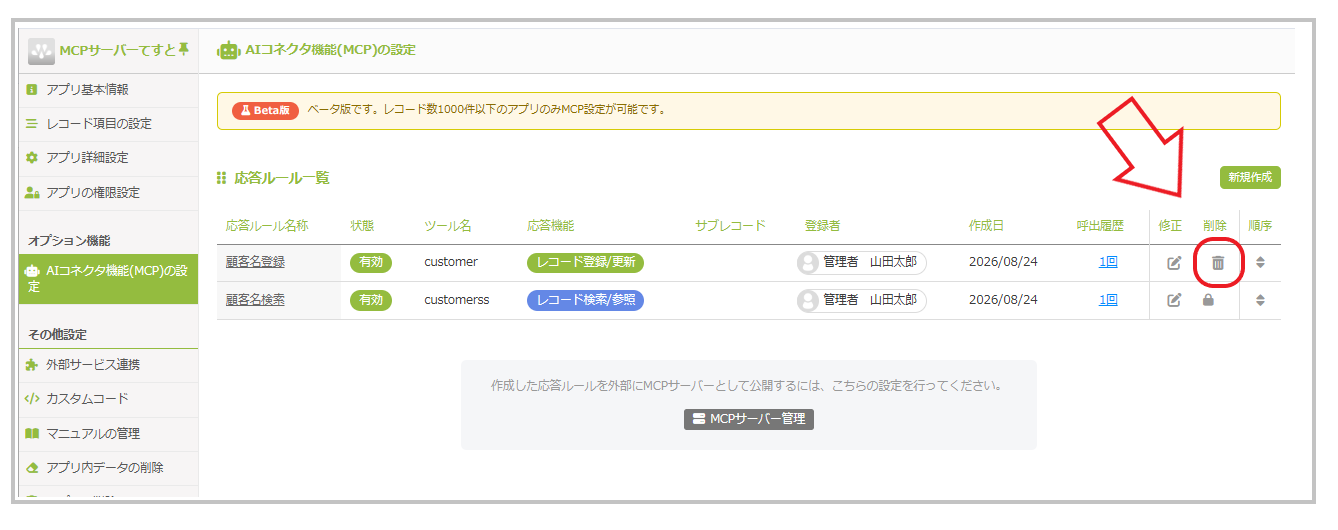Click the users icon next to アプリの権限設定
Viewport: 1338px width, 530px height.
pos(32,193)
